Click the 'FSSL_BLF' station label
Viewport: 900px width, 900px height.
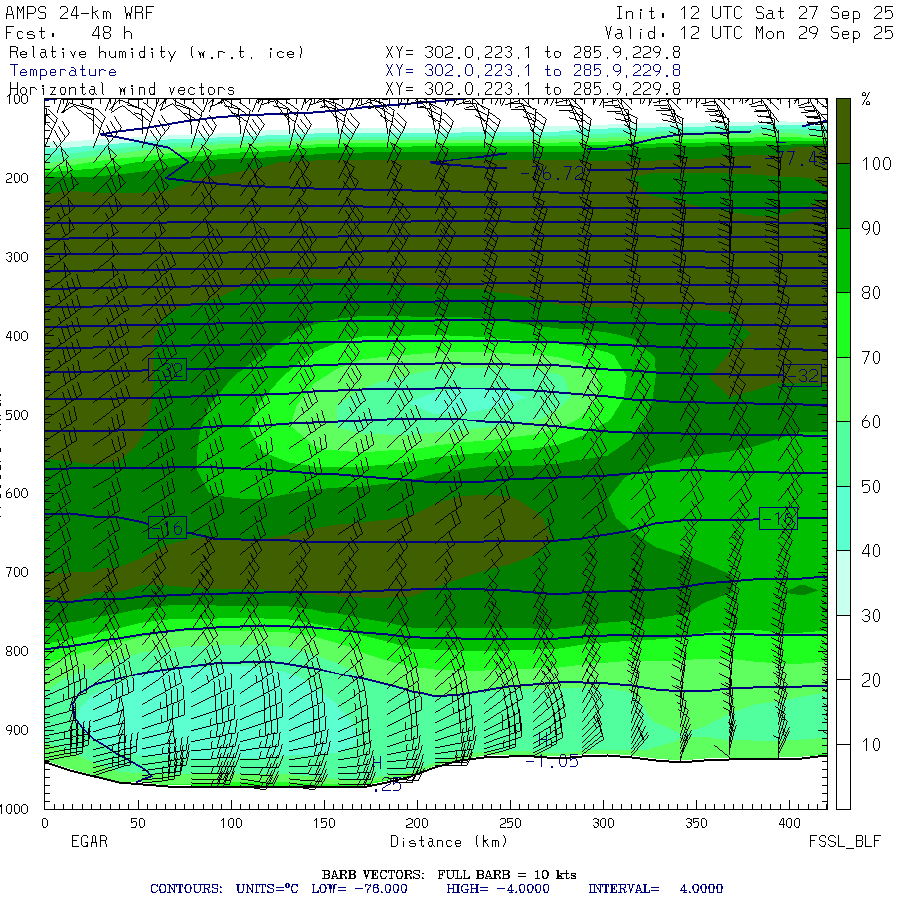(844, 841)
